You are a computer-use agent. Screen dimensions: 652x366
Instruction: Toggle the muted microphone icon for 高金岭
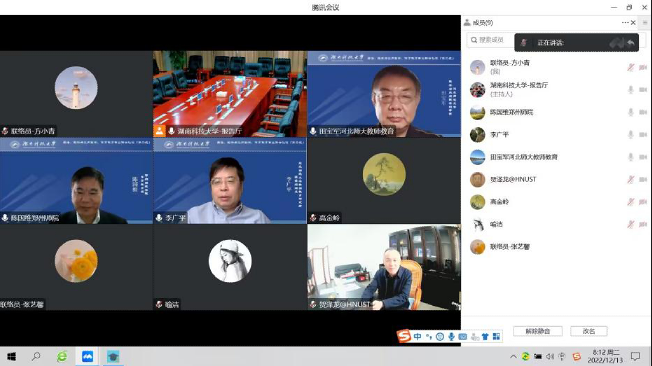(631, 202)
